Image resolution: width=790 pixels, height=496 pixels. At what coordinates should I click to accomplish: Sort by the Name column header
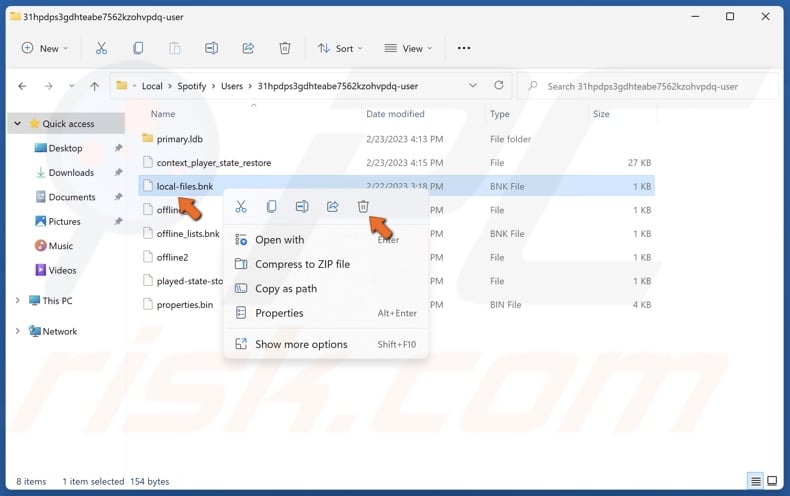pos(163,114)
